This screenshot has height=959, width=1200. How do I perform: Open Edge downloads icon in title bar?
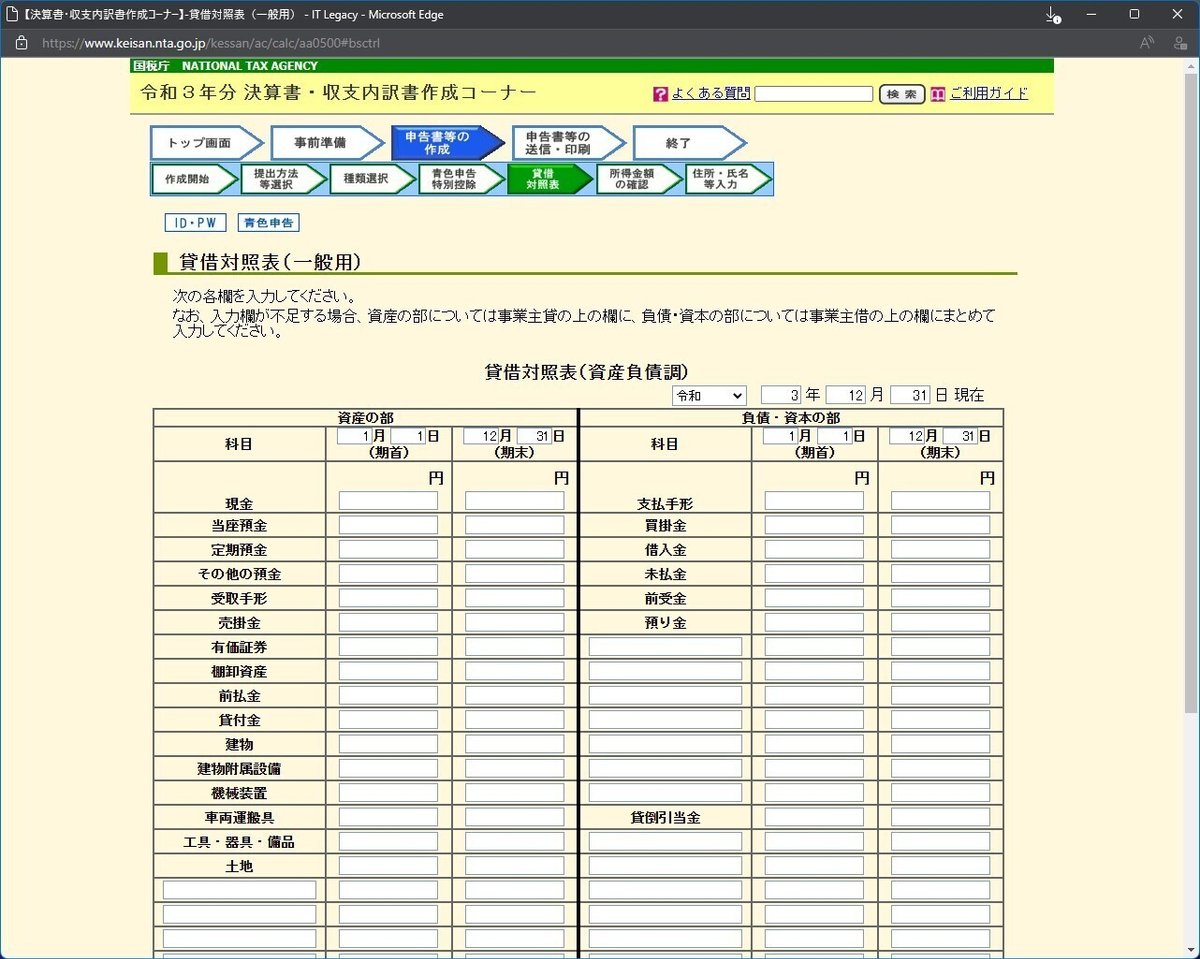click(1052, 15)
